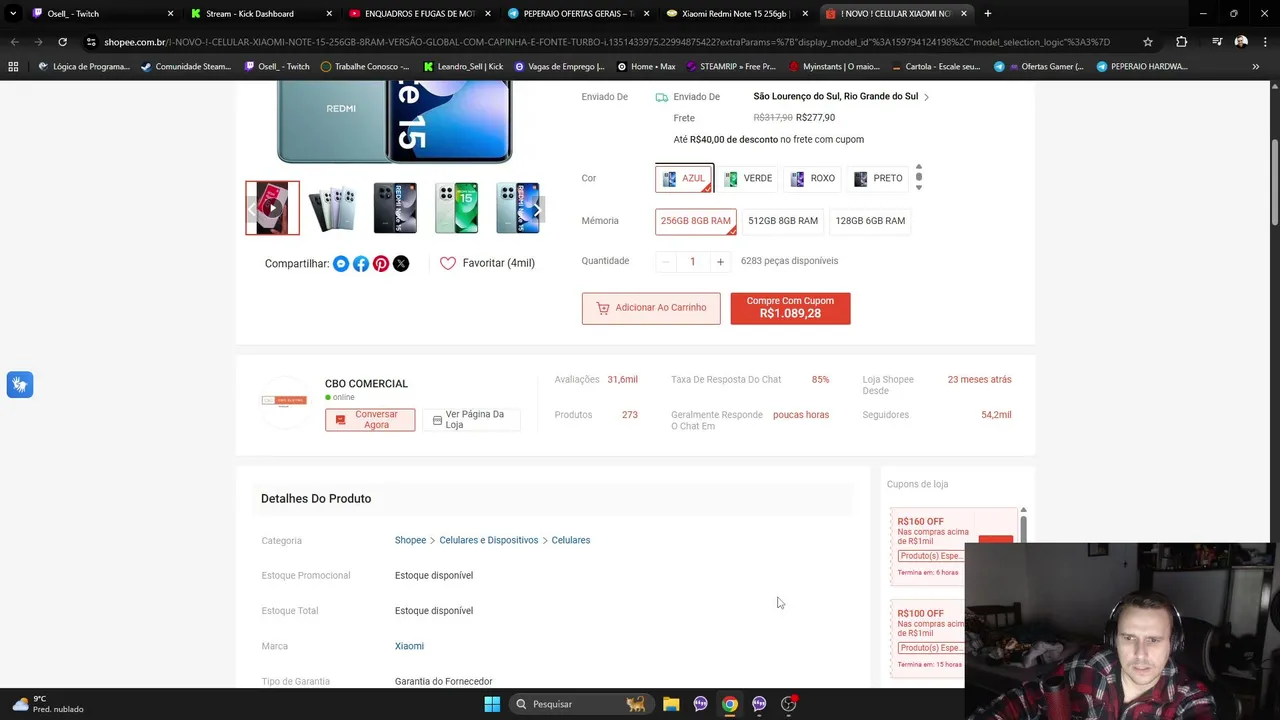Play the product video thumbnail
1280x720 pixels.
point(272,208)
